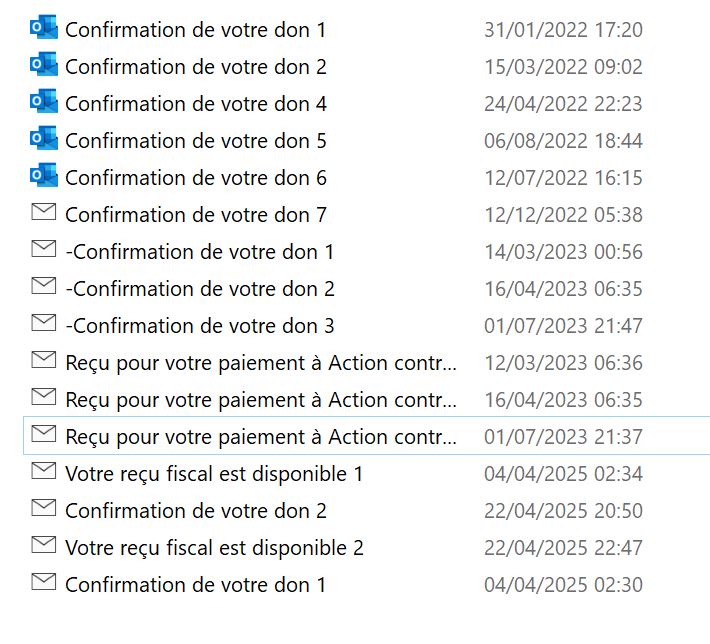Select Outlook icon next to 'Confirmation de votre don 4'
710x644 pixels.
click(x=44, y=102)
